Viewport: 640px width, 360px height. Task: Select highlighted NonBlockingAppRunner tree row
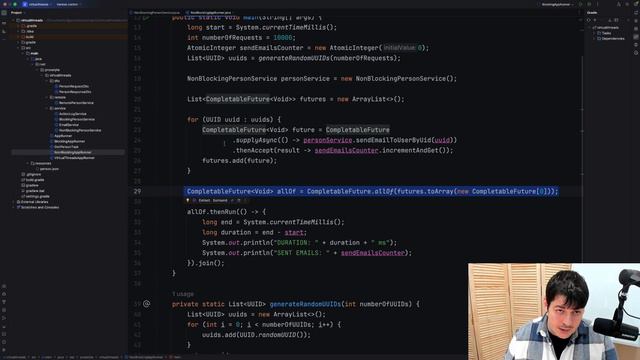(x=68, y=152)
